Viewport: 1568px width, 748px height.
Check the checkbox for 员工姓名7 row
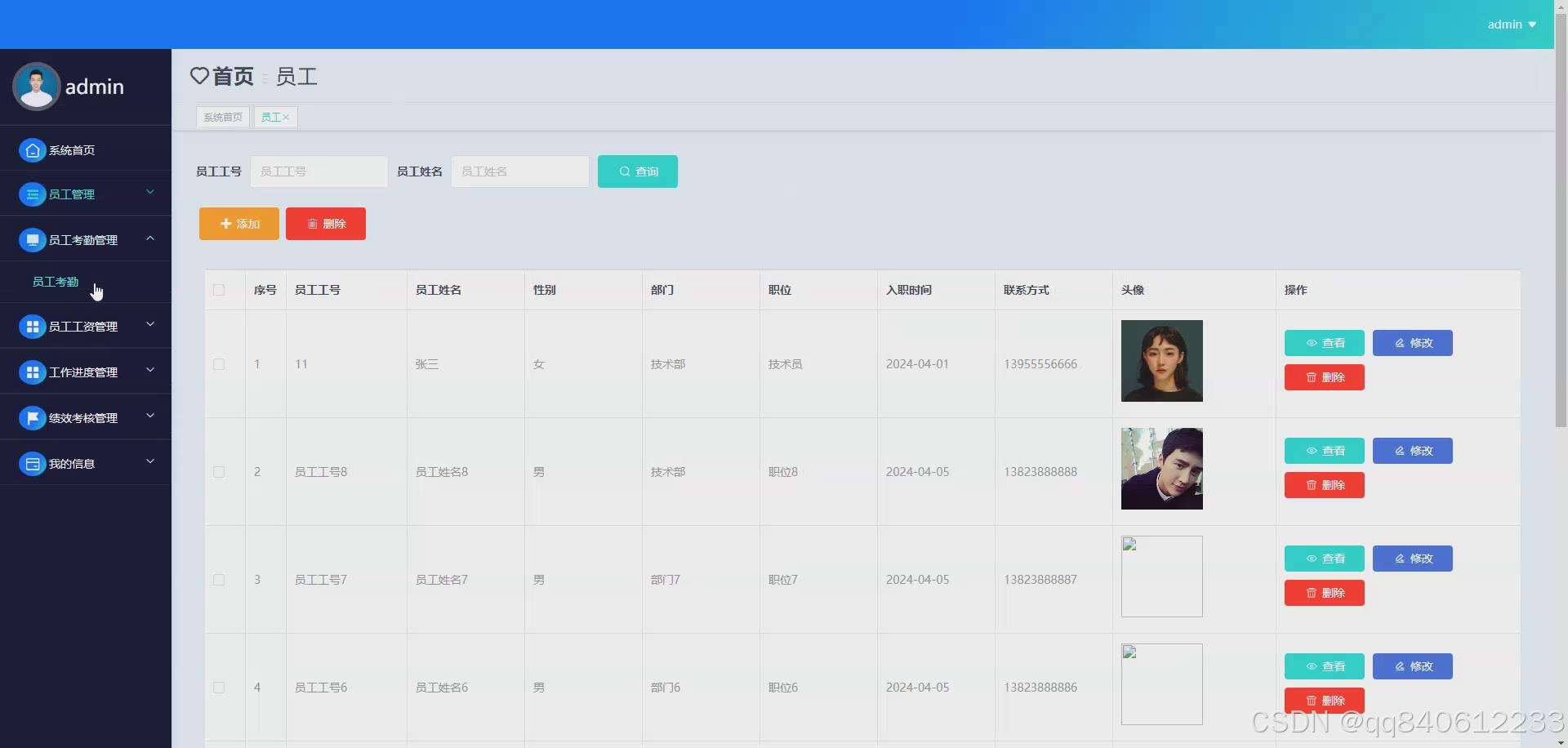tap(219, 580)
